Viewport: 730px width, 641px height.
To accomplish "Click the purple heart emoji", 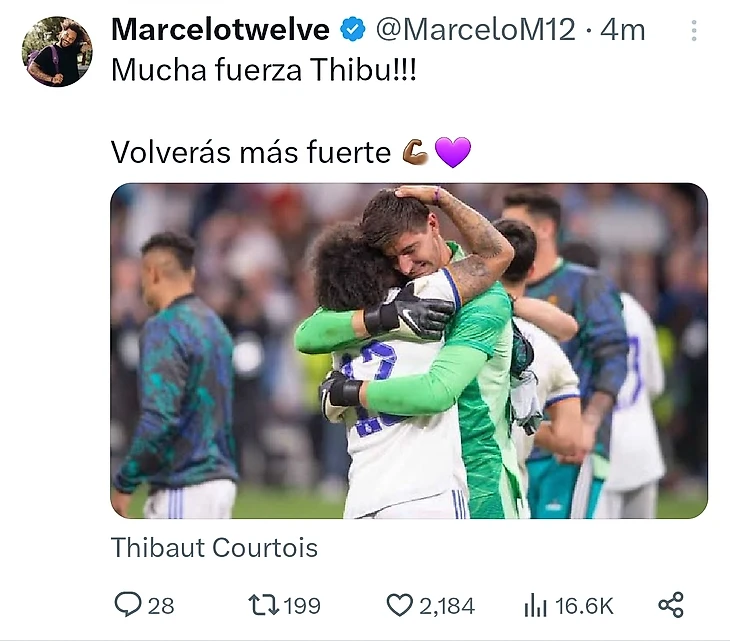I will coord(453,152).
